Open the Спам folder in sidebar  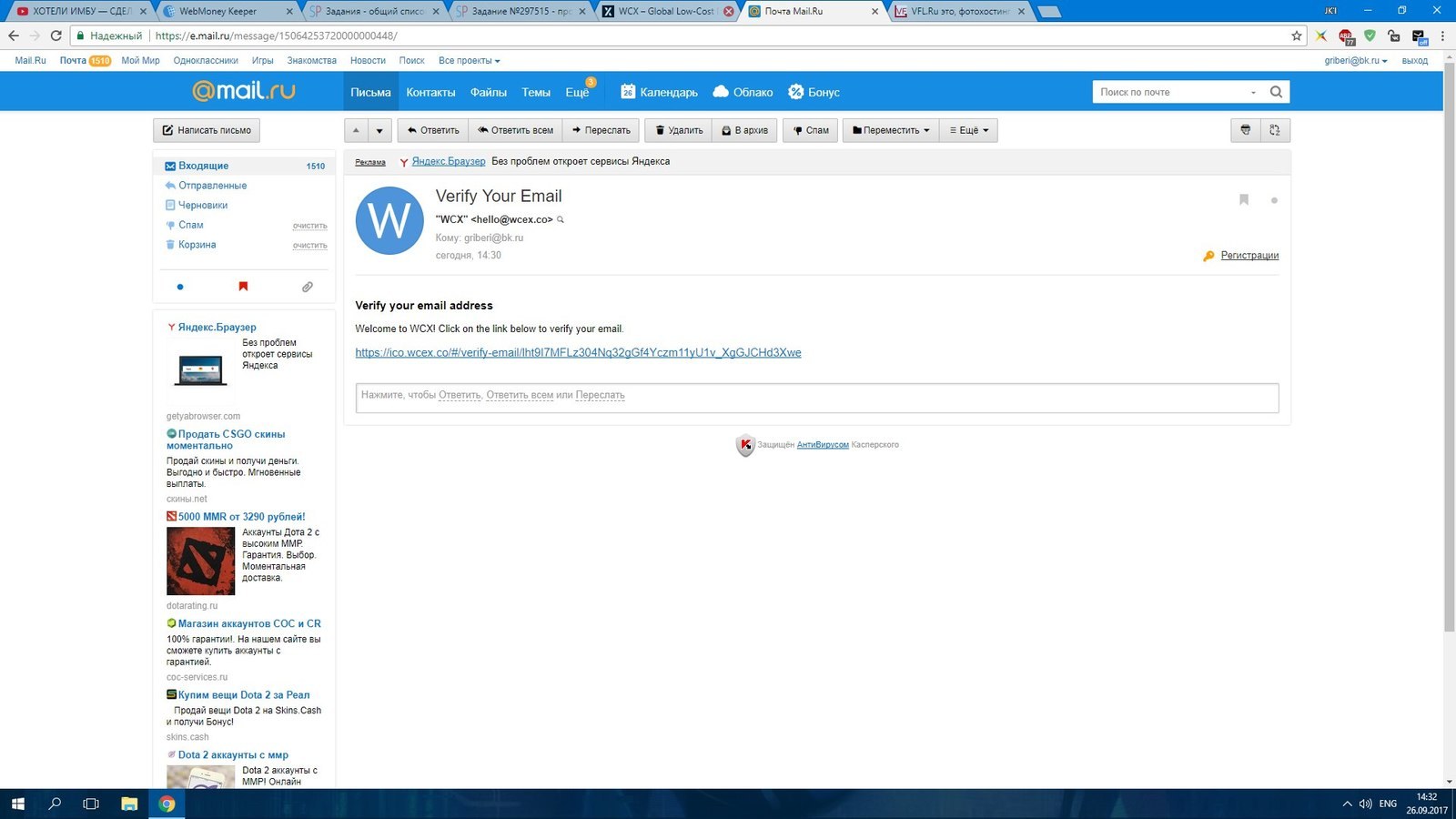(191, 225)
